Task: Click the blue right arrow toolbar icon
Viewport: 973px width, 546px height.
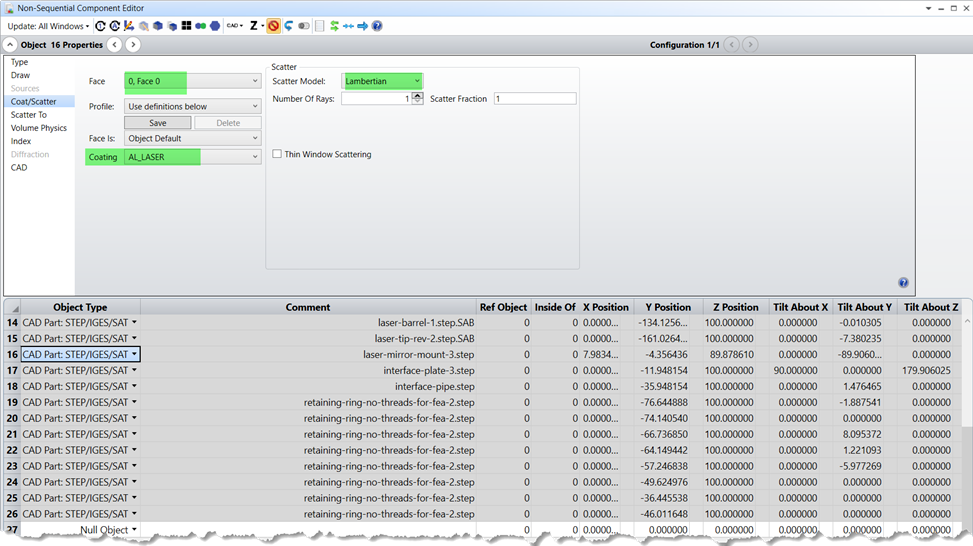Action: point(362,25)
